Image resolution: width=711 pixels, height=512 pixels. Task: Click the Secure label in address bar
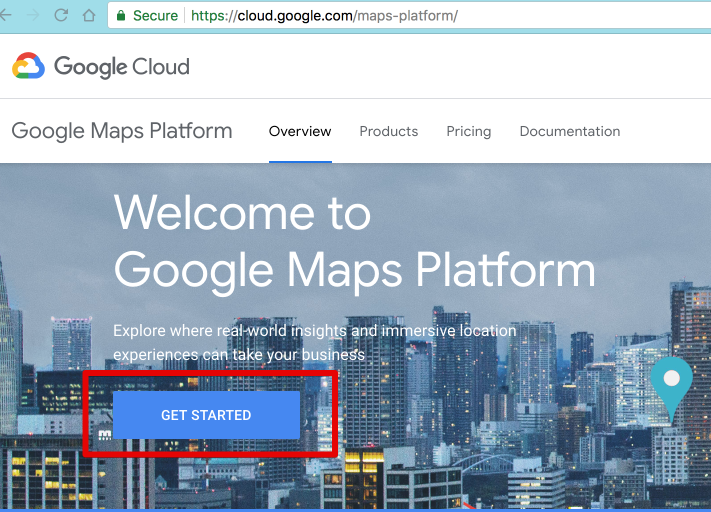pos(155,16)
